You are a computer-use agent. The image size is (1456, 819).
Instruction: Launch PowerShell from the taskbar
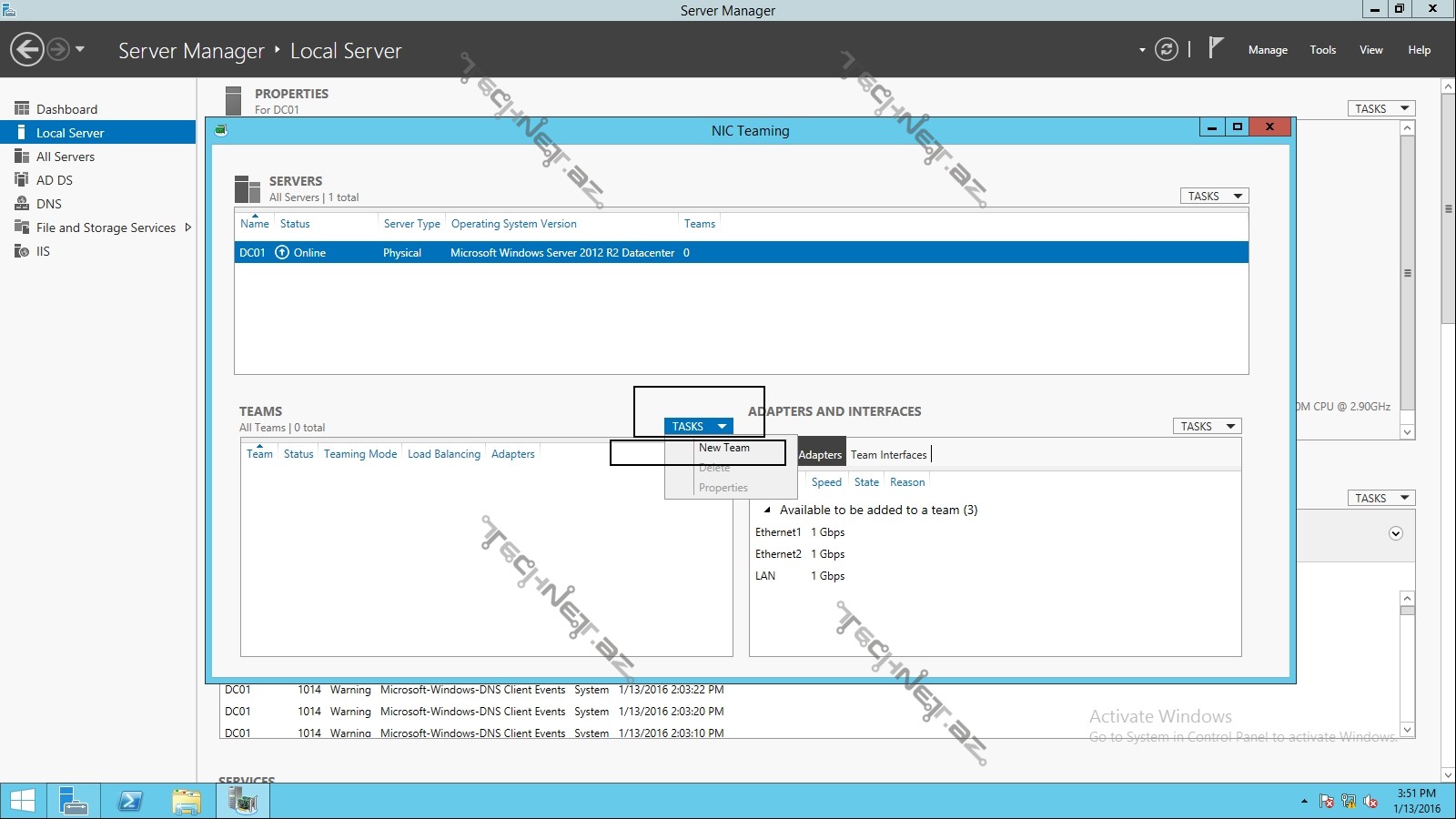coord(130,801)
